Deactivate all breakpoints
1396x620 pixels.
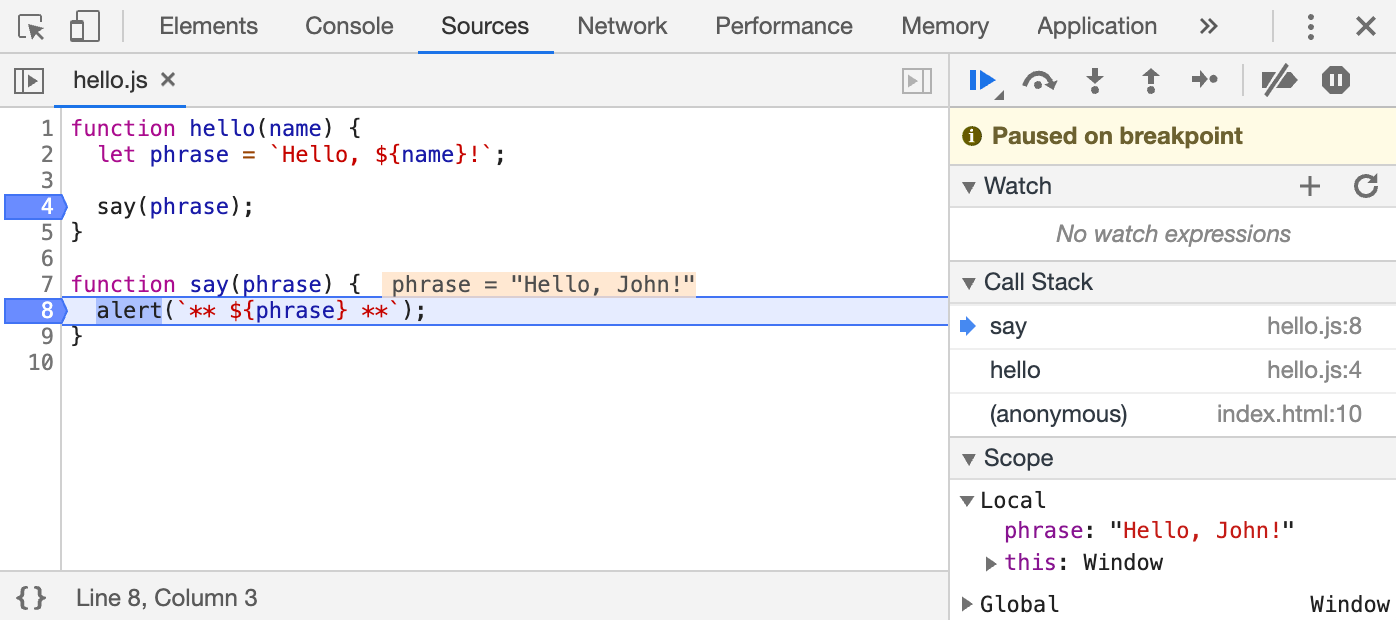pos(1279,81)
